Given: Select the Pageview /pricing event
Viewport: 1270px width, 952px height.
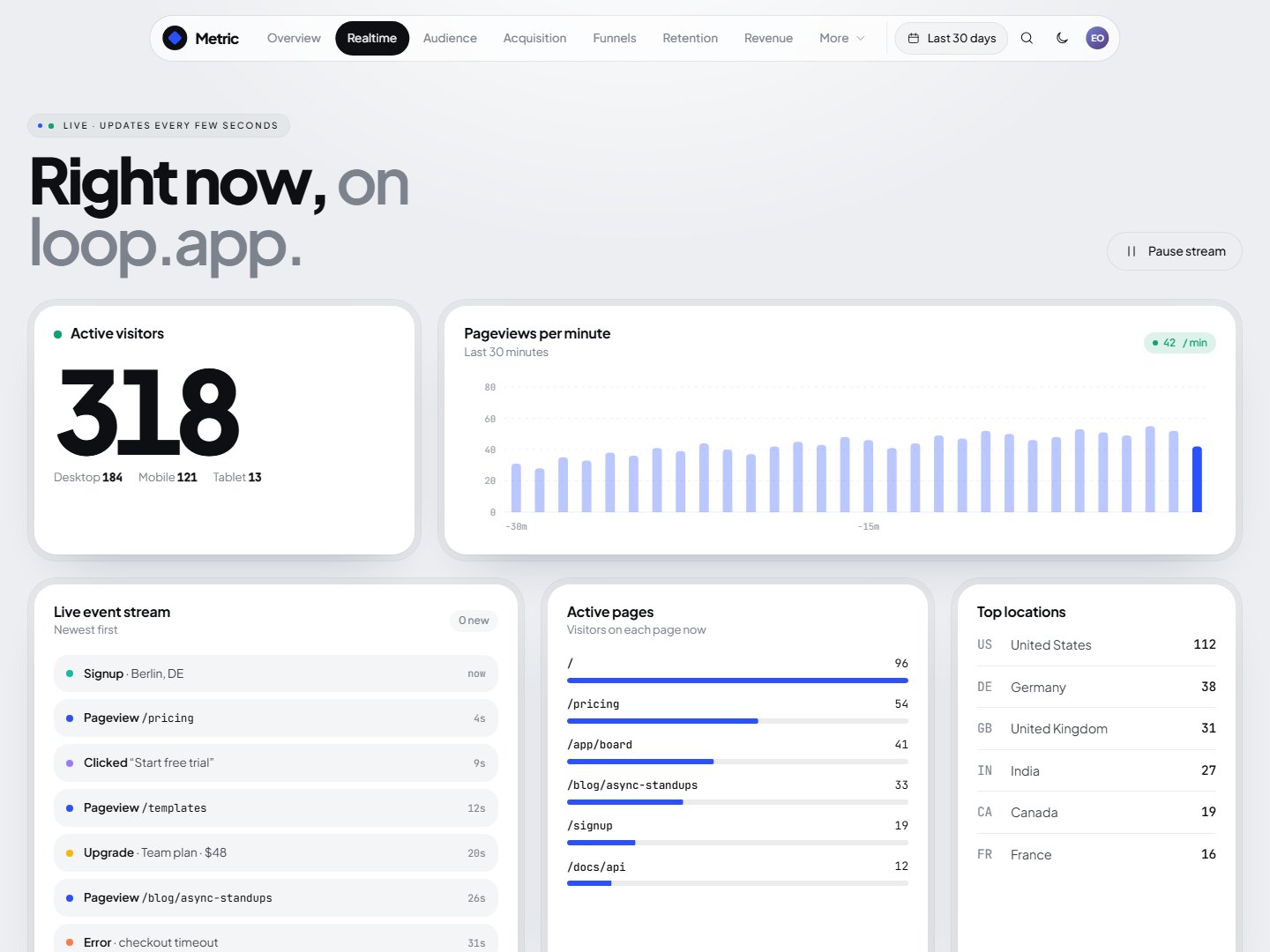Looking at the screenshot, I should click(x=276, y=718).
